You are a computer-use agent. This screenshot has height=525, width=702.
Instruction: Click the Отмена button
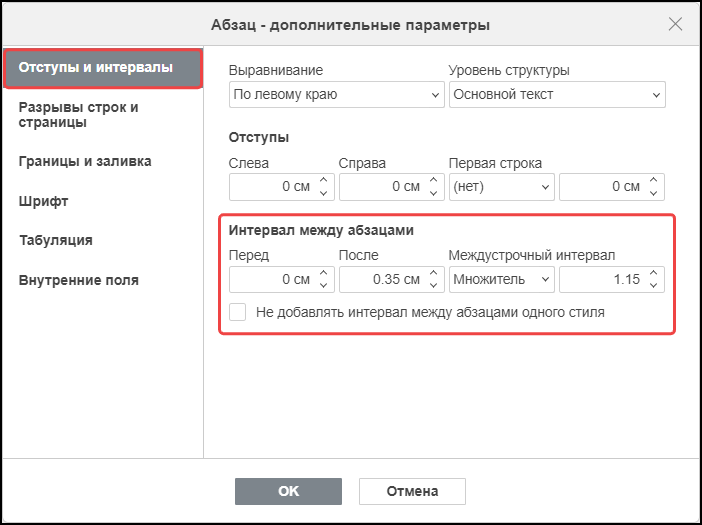click(x=412, y=491)
